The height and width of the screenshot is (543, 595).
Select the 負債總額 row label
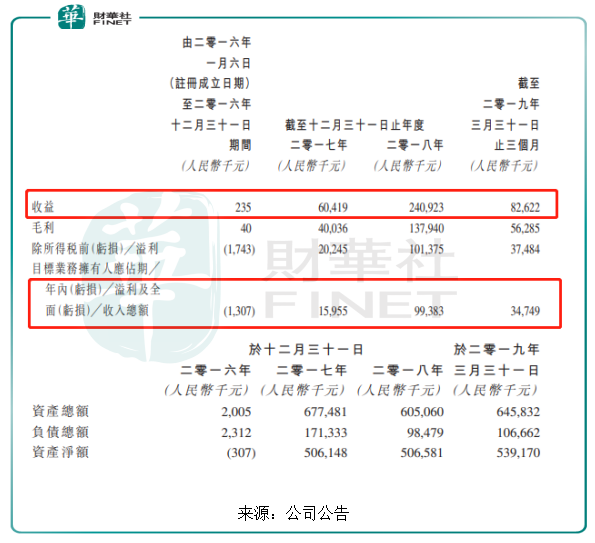tap(61, 432)
